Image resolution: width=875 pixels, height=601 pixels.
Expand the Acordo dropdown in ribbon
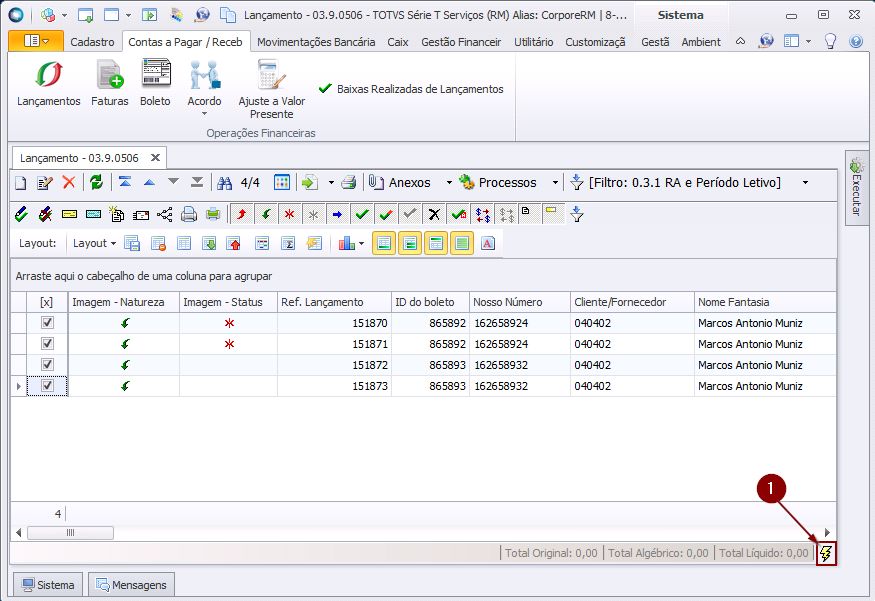(x=204, y=113)
